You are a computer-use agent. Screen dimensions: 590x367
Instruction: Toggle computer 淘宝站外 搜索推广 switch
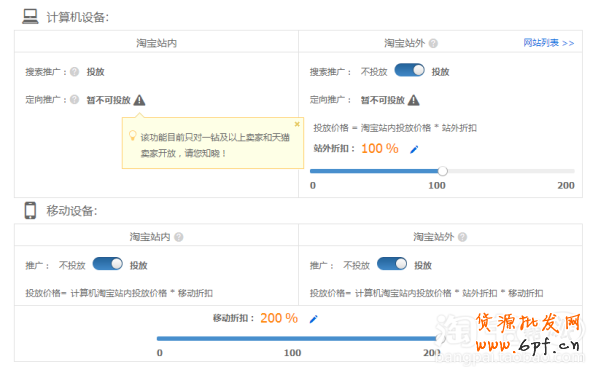point(409,70)
